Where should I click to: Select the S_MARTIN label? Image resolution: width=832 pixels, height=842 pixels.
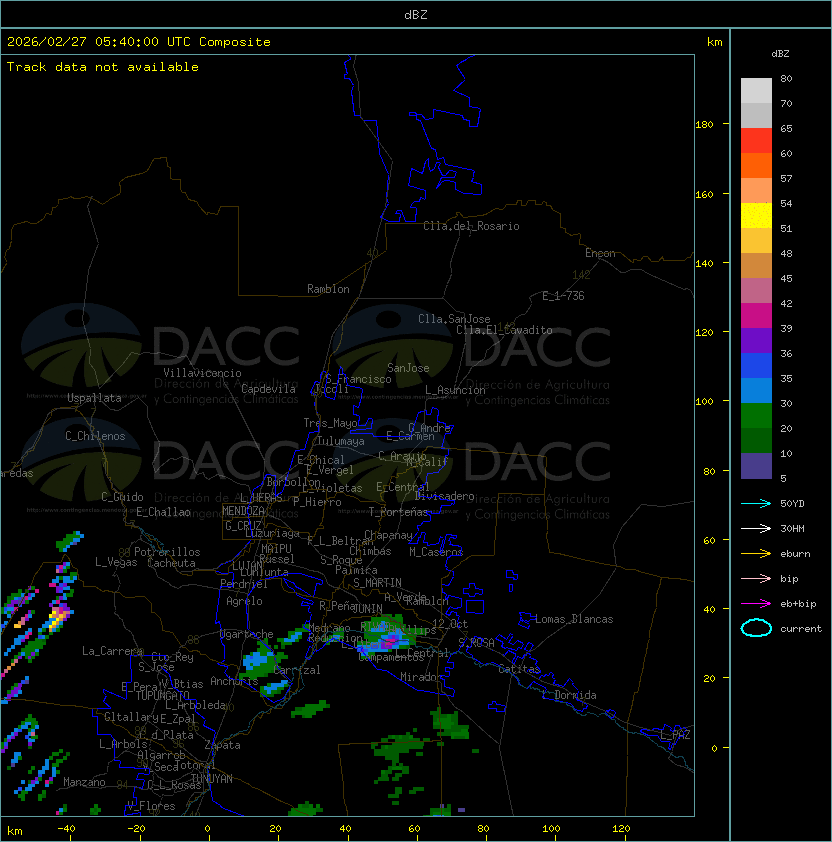(x=378, y=583)
